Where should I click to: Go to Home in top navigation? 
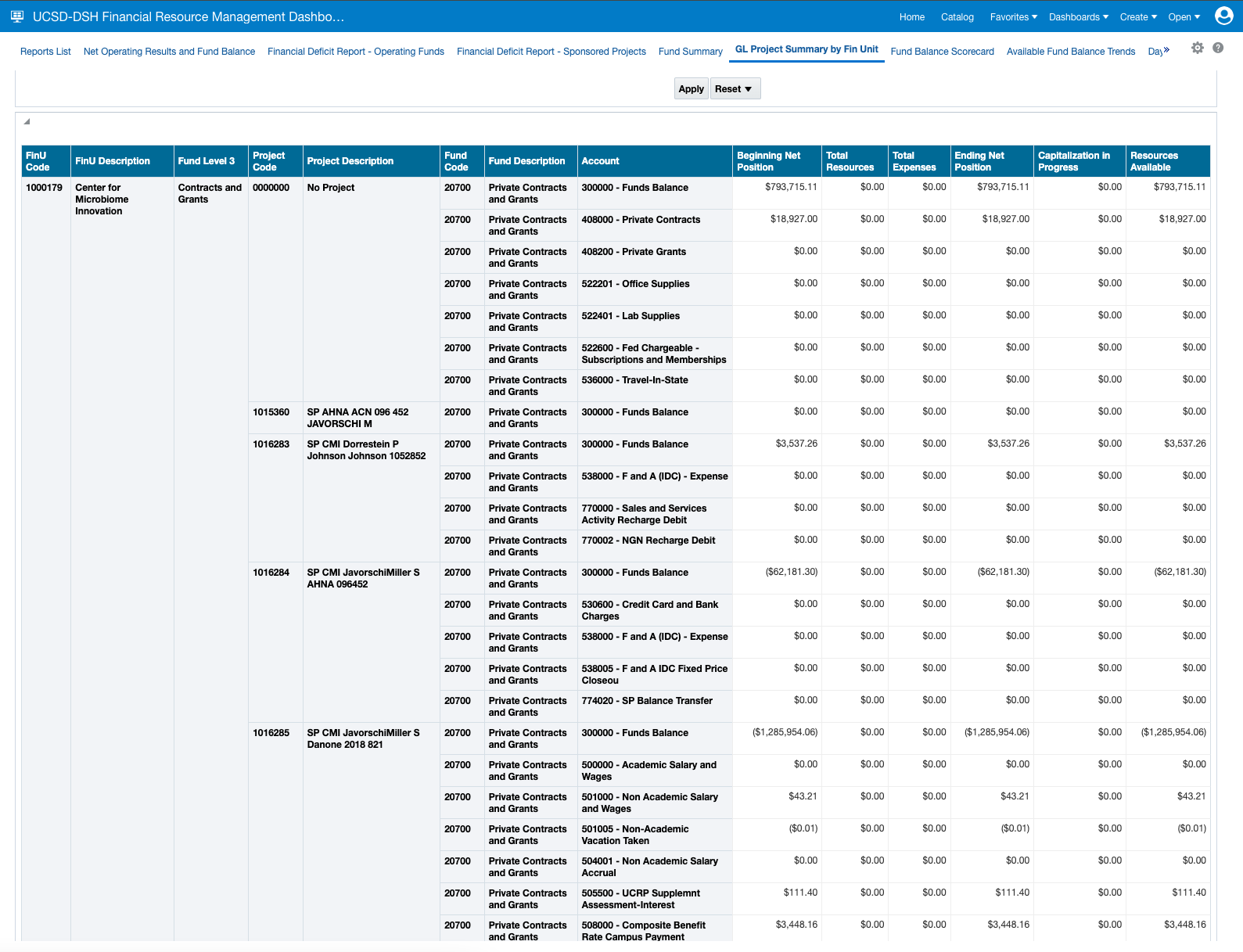pos(912,17)
